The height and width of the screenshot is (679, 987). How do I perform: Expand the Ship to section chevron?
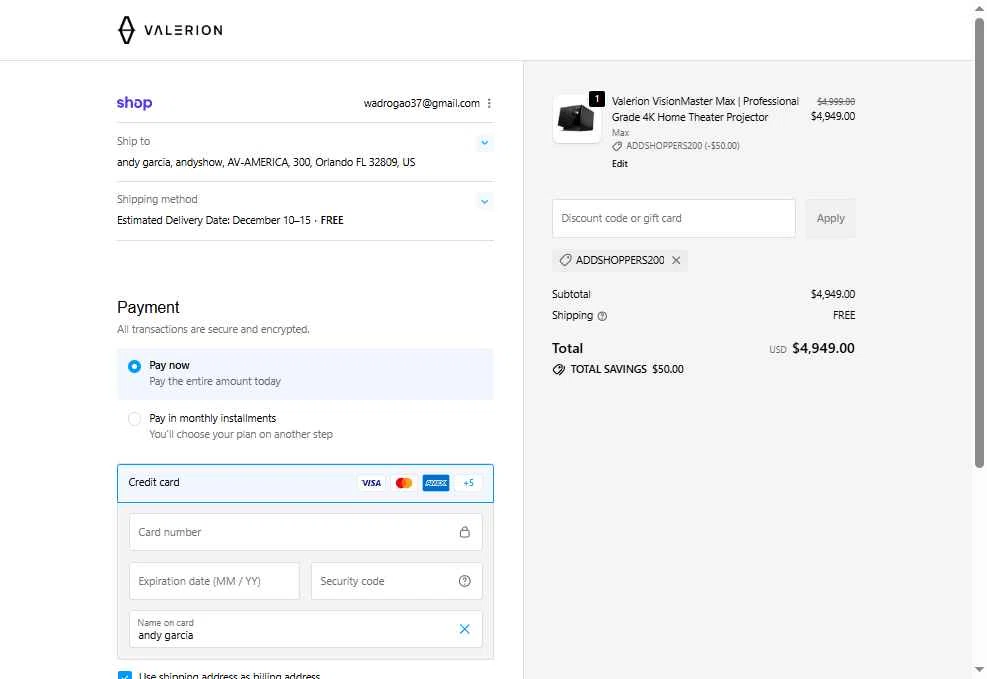485,142
